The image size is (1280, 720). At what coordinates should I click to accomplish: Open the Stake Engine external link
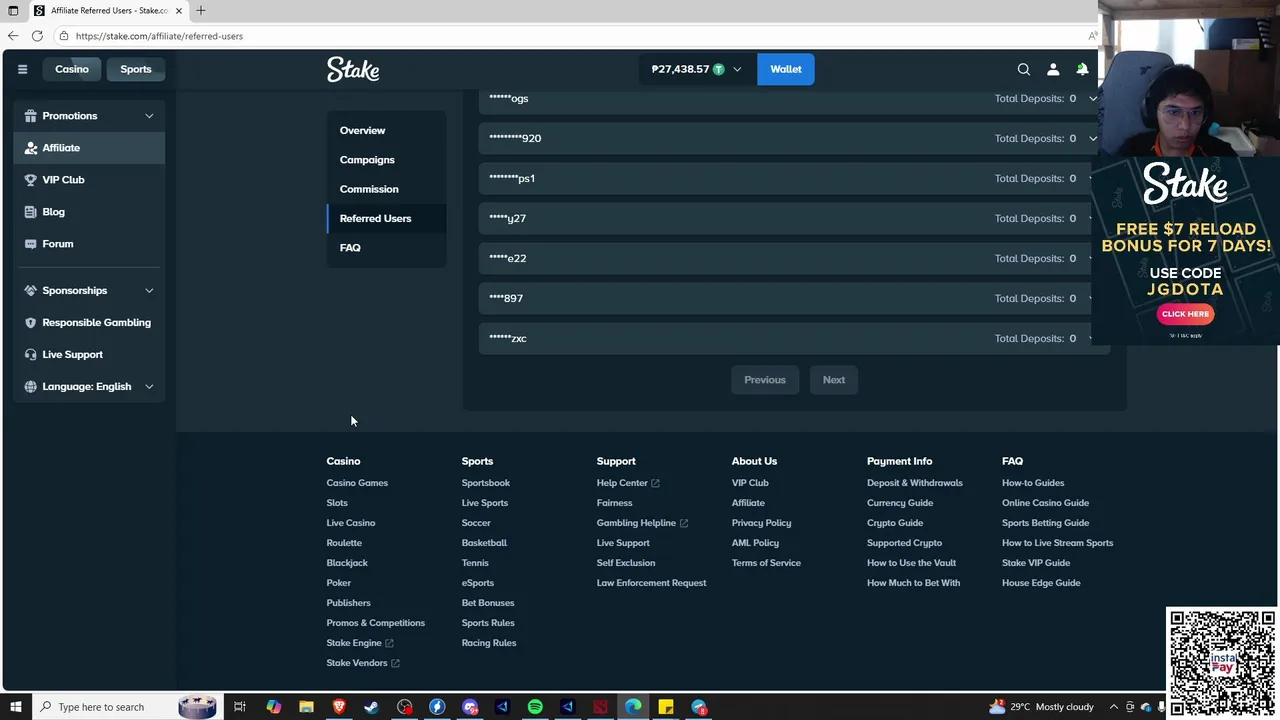(x=360, y=643)
